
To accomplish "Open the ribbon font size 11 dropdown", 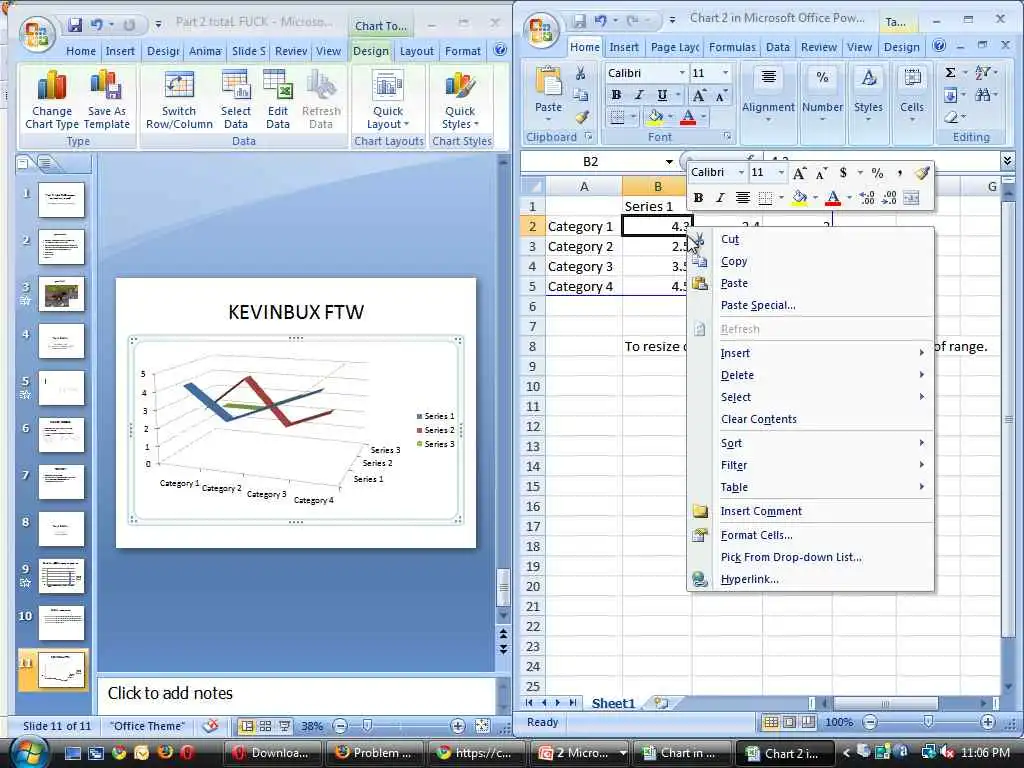I will (725, 73).
